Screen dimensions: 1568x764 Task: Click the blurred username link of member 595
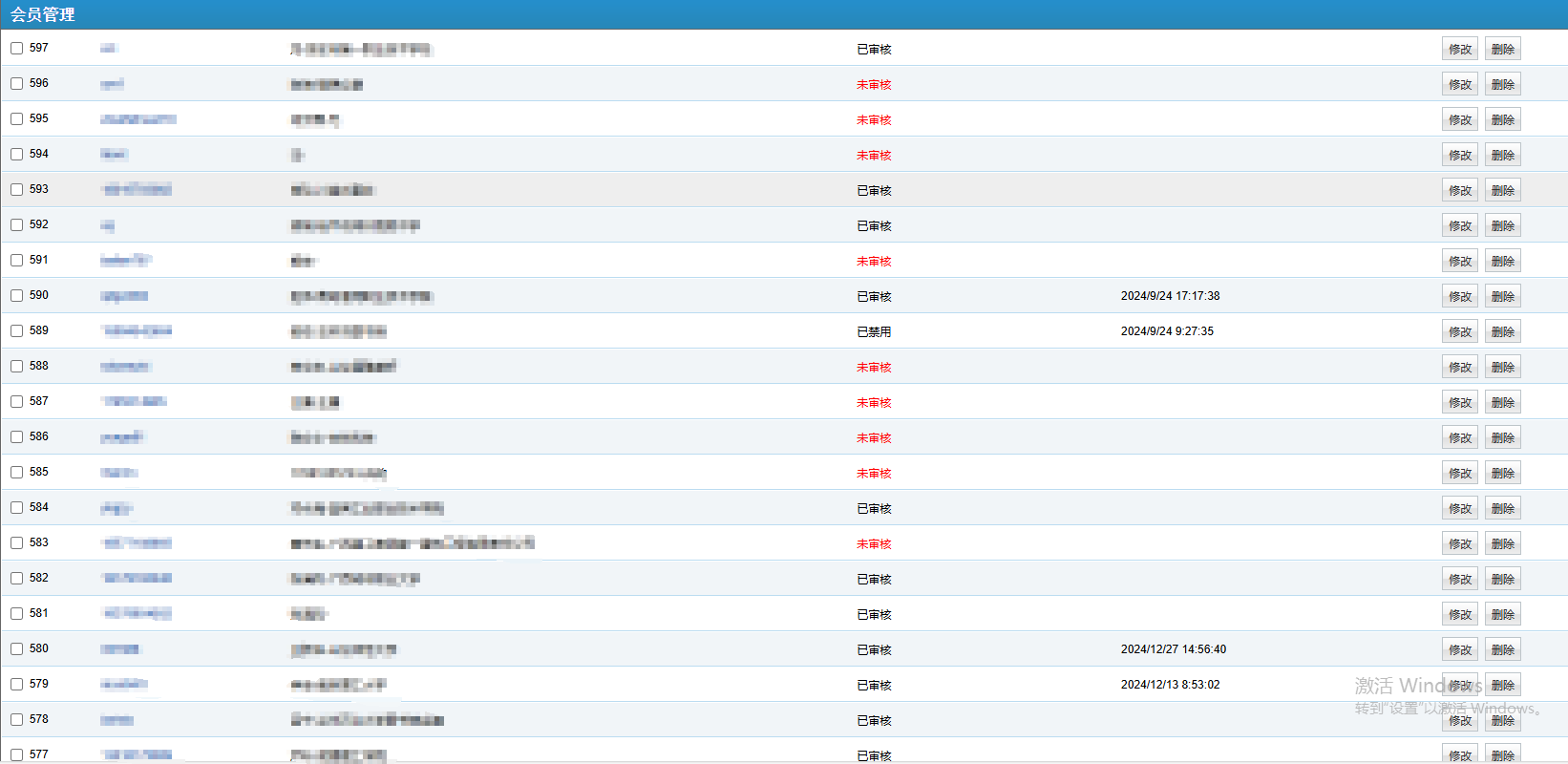coord(138,119)
